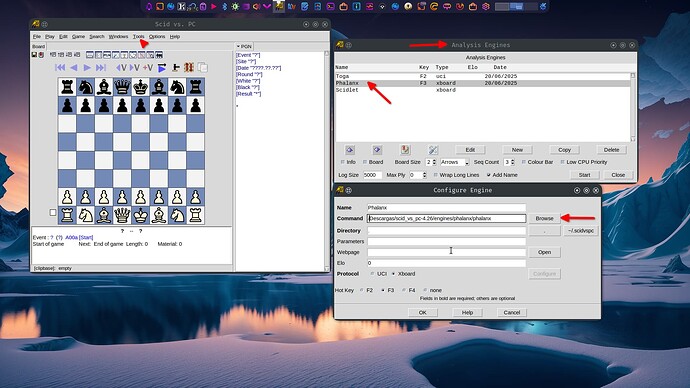Open the Tools menu
This screenshot has height=388, width=690.
point(139,37)
